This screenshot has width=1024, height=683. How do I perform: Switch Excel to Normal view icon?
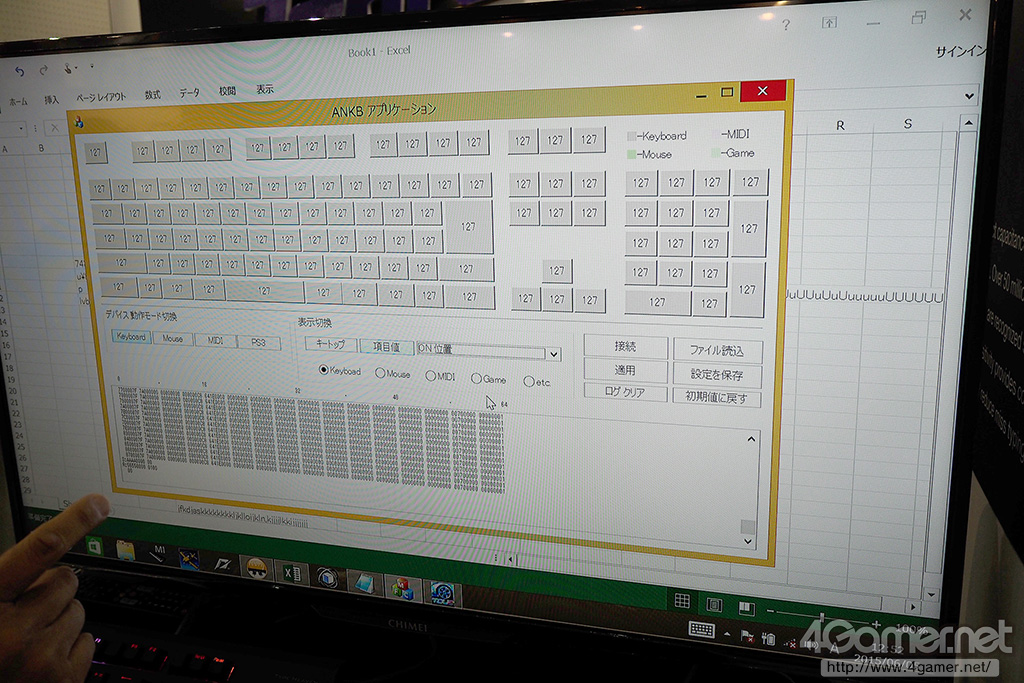[682, 601]
